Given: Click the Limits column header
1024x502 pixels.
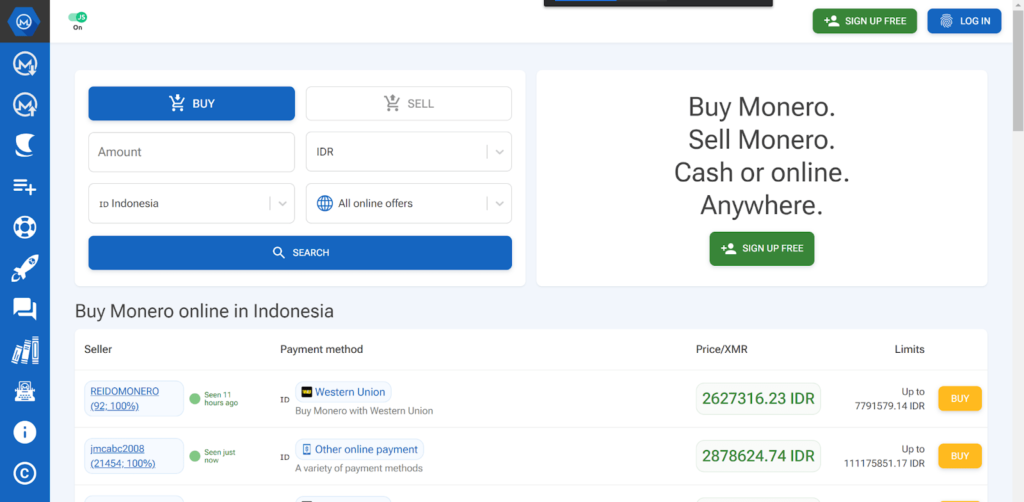Looking at the screenshot, I should 910,349.
